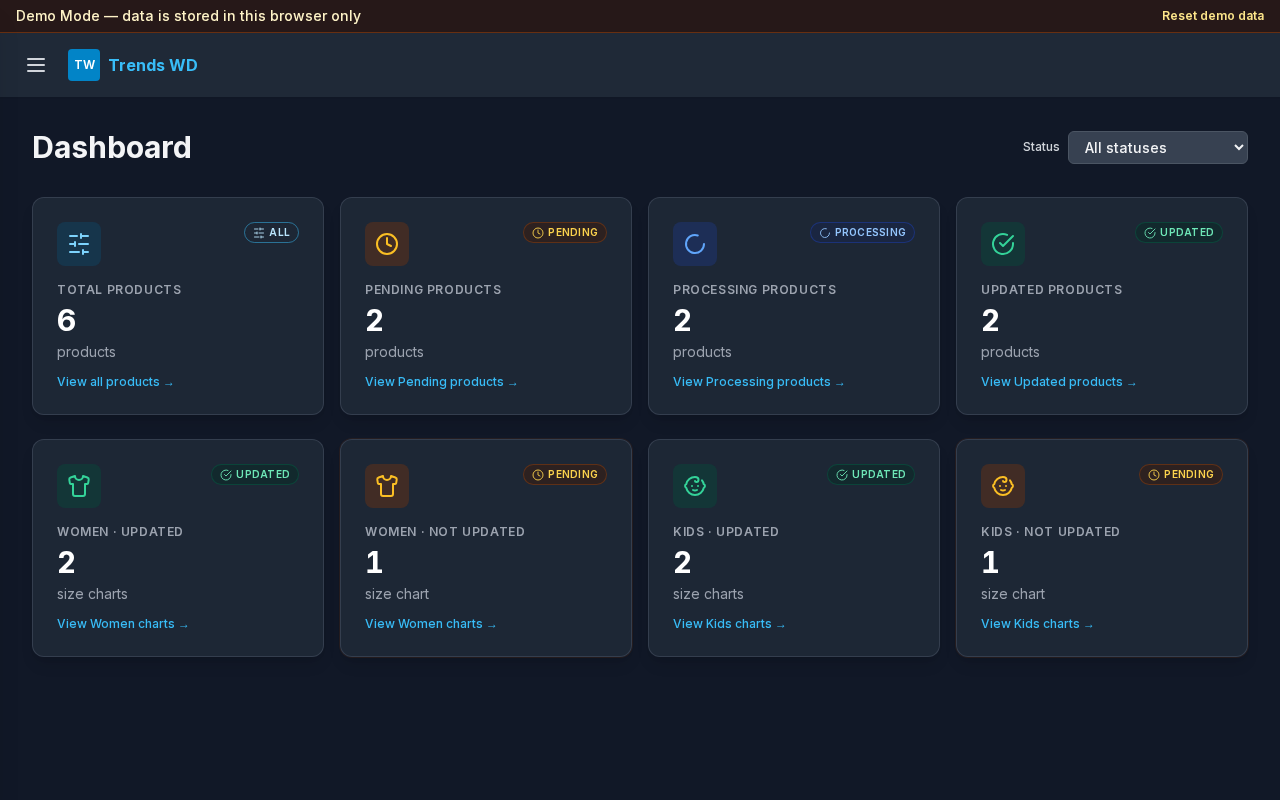Screen dimensions: 1280x800
Task: Click the Kids Not Updated orange baby face icon
Action: (1003, 486)
